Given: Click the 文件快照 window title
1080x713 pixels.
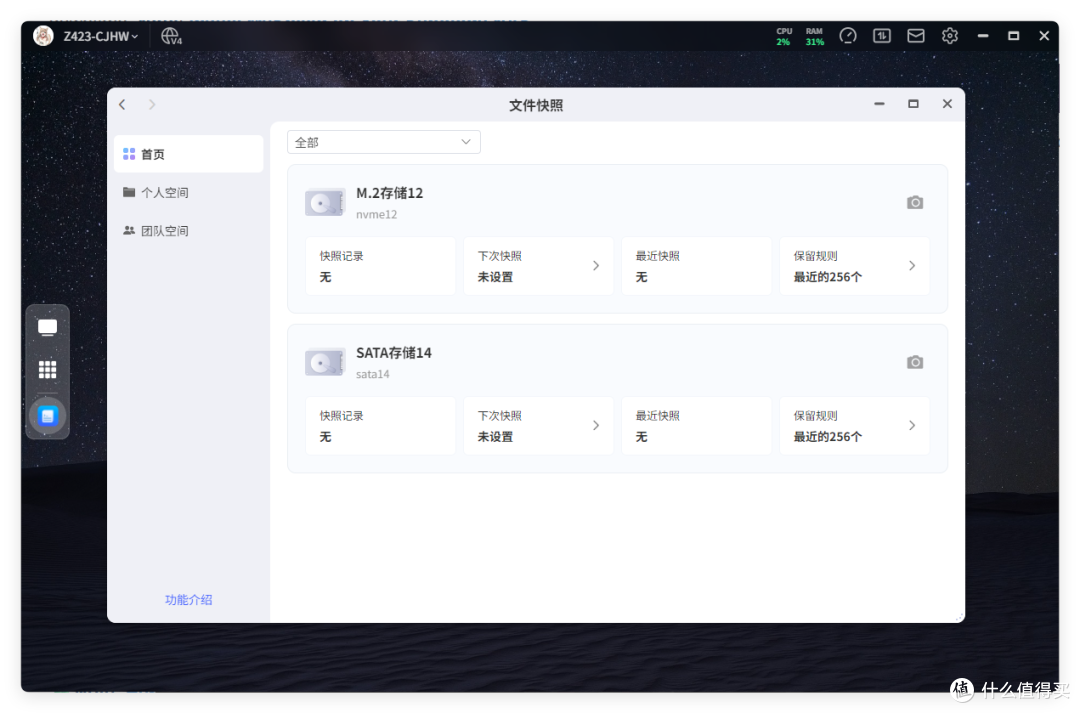Looking at the screenshot, I should 536,105.
